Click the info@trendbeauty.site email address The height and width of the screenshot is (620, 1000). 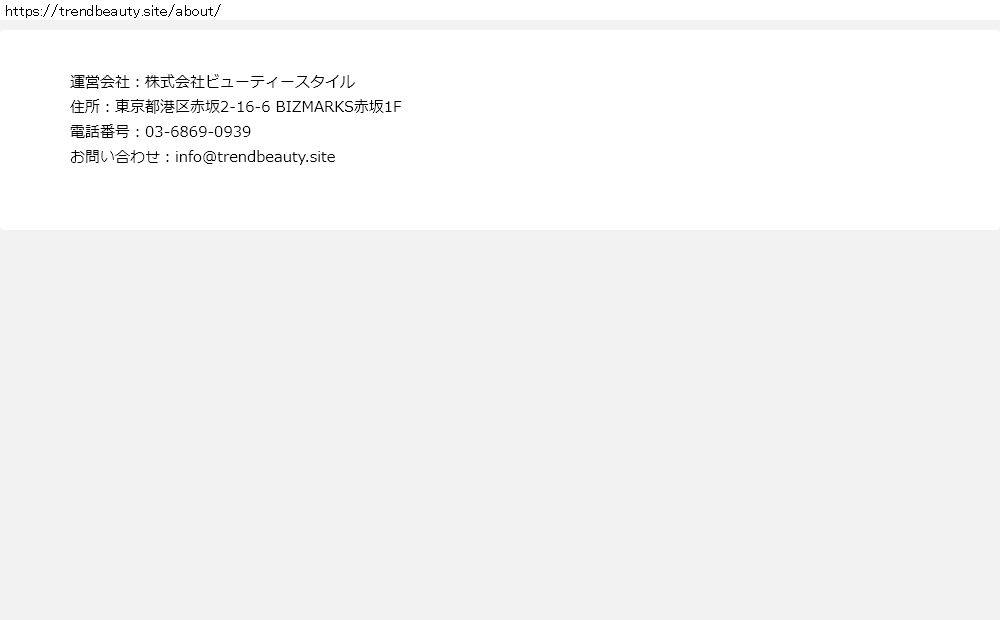[255, 157]
